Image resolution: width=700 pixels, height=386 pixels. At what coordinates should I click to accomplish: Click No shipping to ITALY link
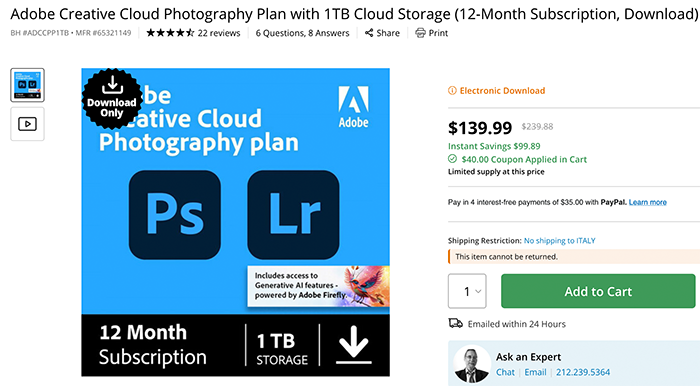[559, 241]
